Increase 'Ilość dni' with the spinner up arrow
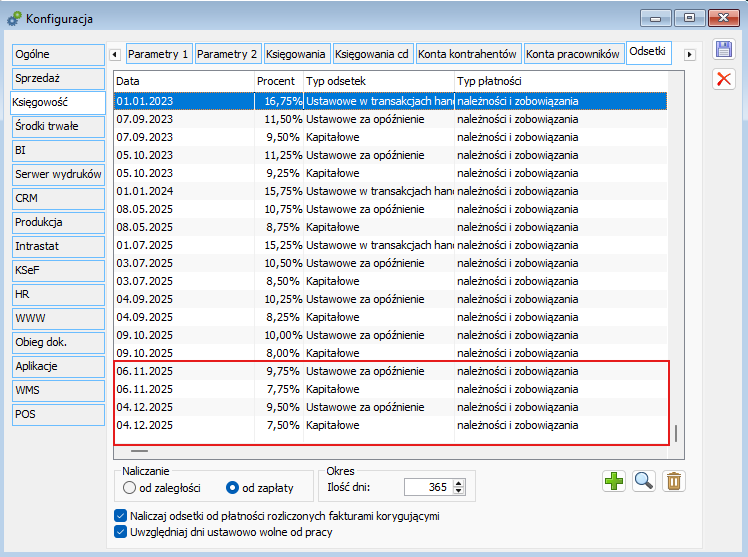 click(459, 483)
